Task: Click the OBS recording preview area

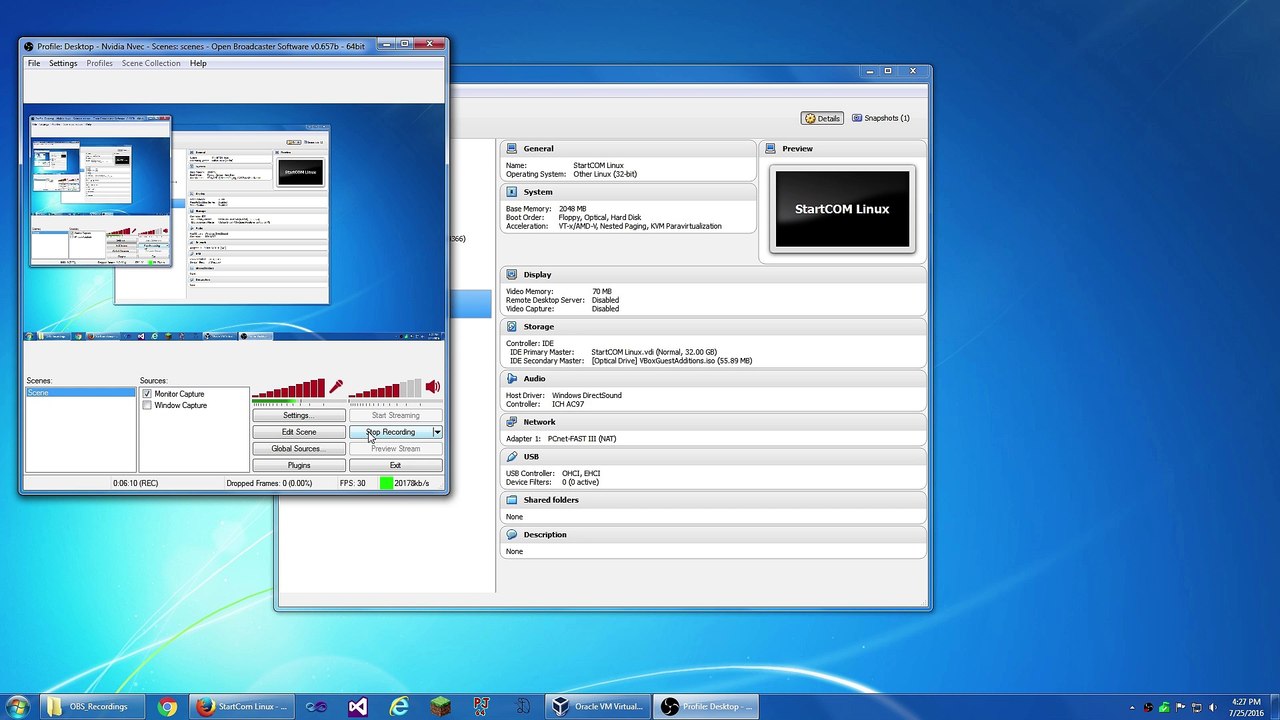Action: [x=234, y=222]
